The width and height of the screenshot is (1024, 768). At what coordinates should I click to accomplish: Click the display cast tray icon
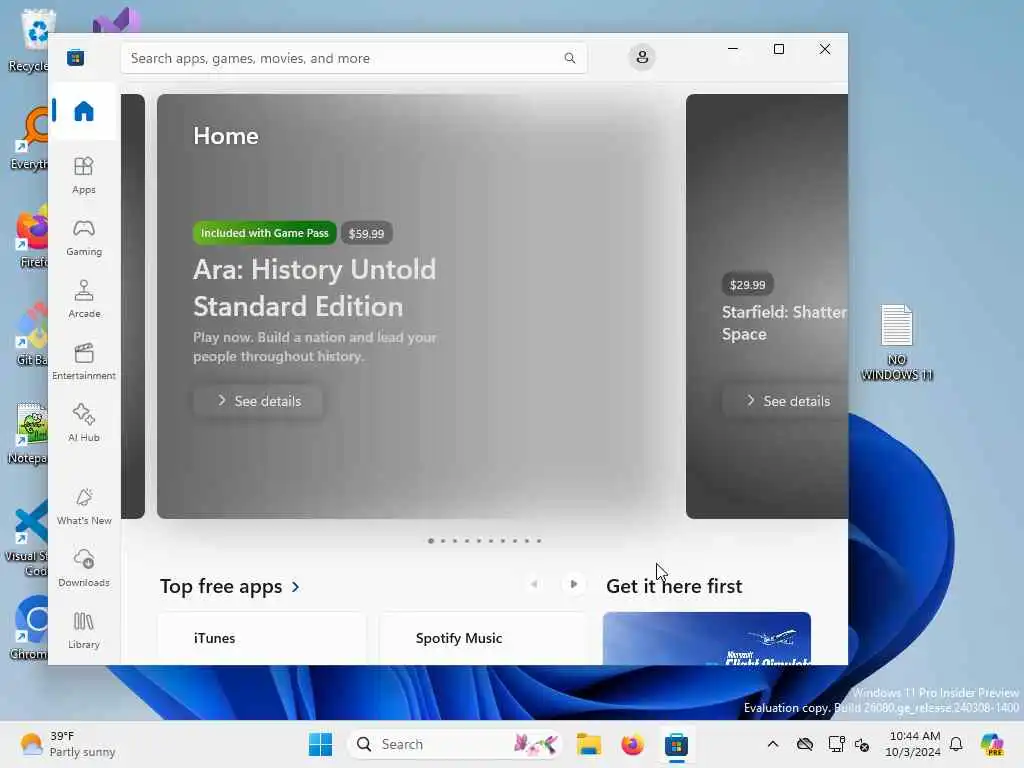836,744
